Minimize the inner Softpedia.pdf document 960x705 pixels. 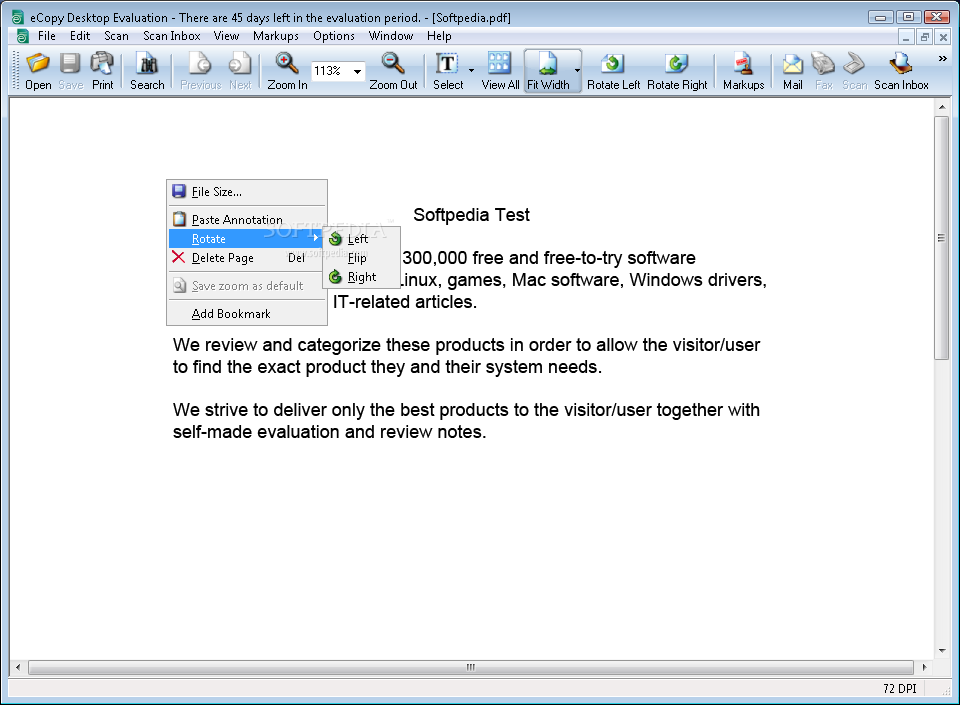coord(906,37)
